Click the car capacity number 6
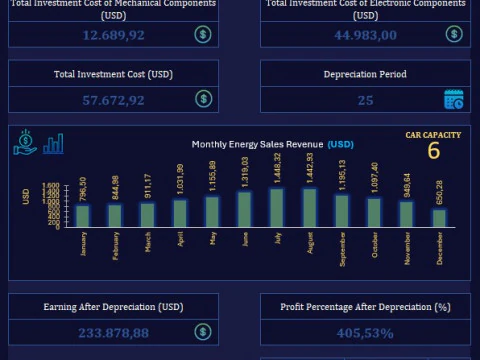The image size is (480, 360). pos(434,151)
